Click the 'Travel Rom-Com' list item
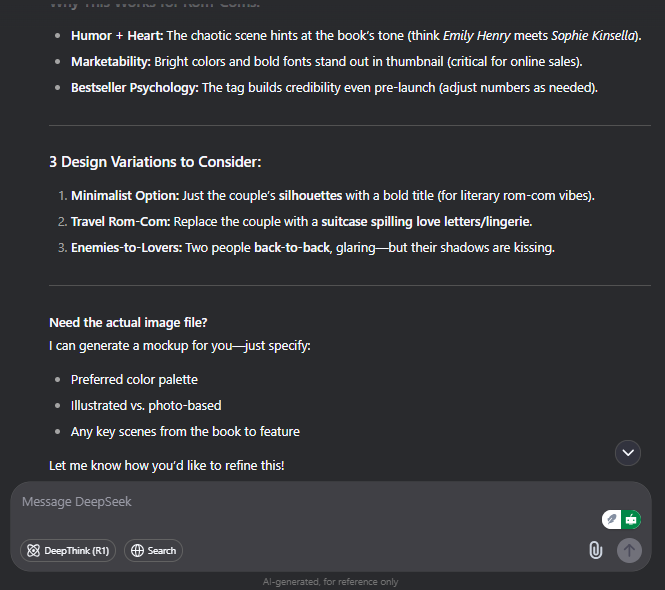The image size is (665, 590). [302, 221]
